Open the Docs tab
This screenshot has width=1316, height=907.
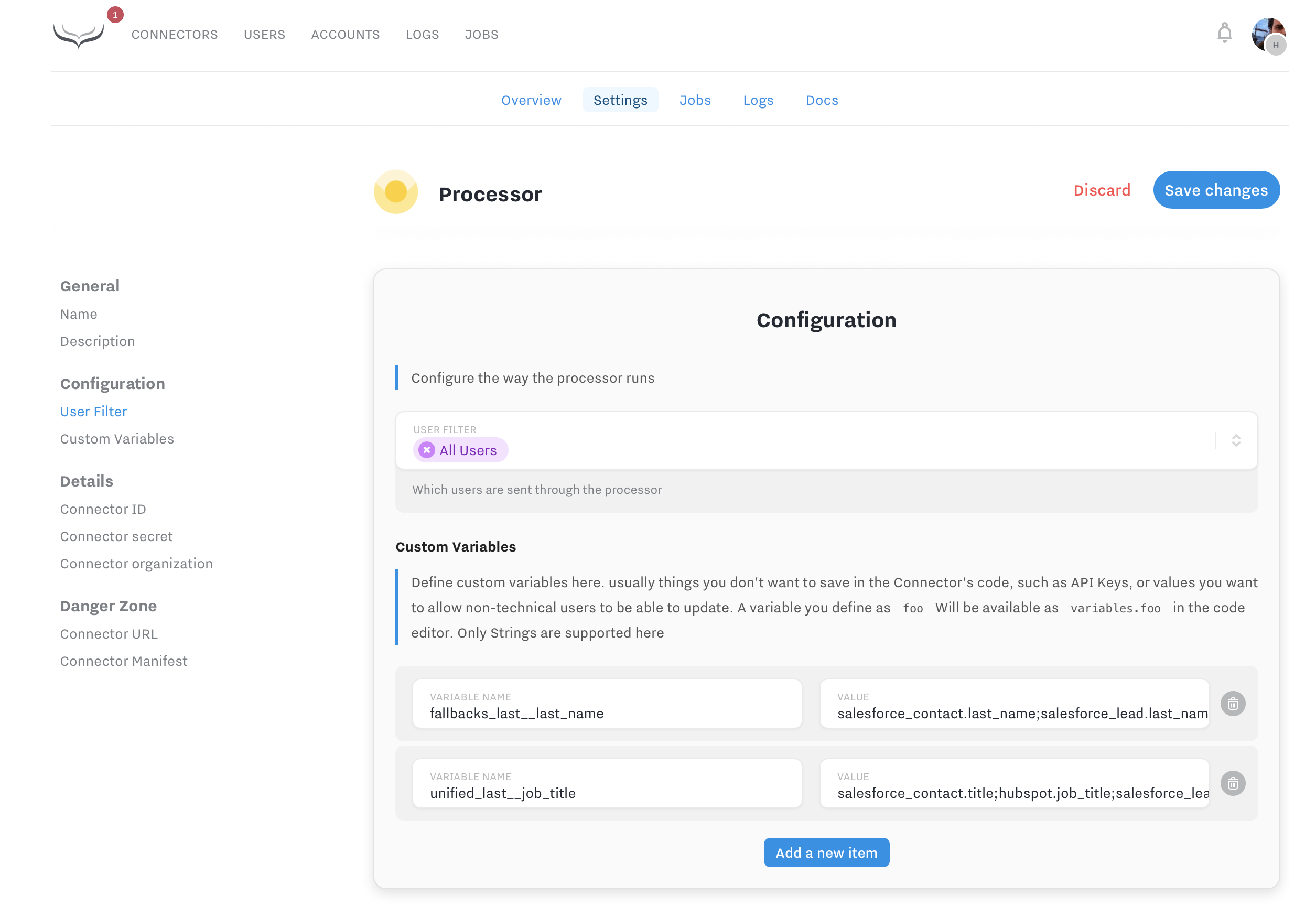pyautogui.click(x=821, y=101)
